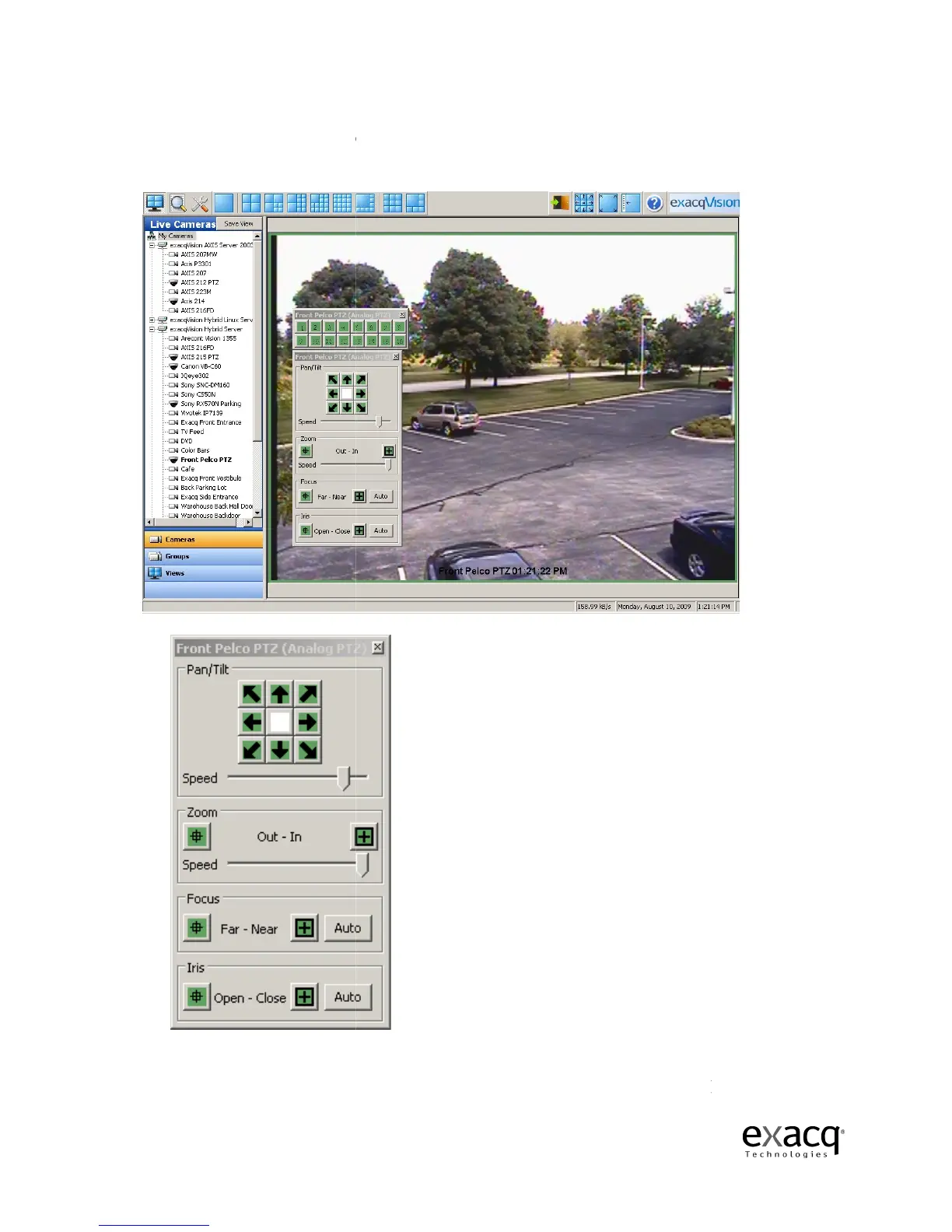The image size is (952, 1232).
Task: Click the Front Pelco PTZ live video
Action: (502, 408)
